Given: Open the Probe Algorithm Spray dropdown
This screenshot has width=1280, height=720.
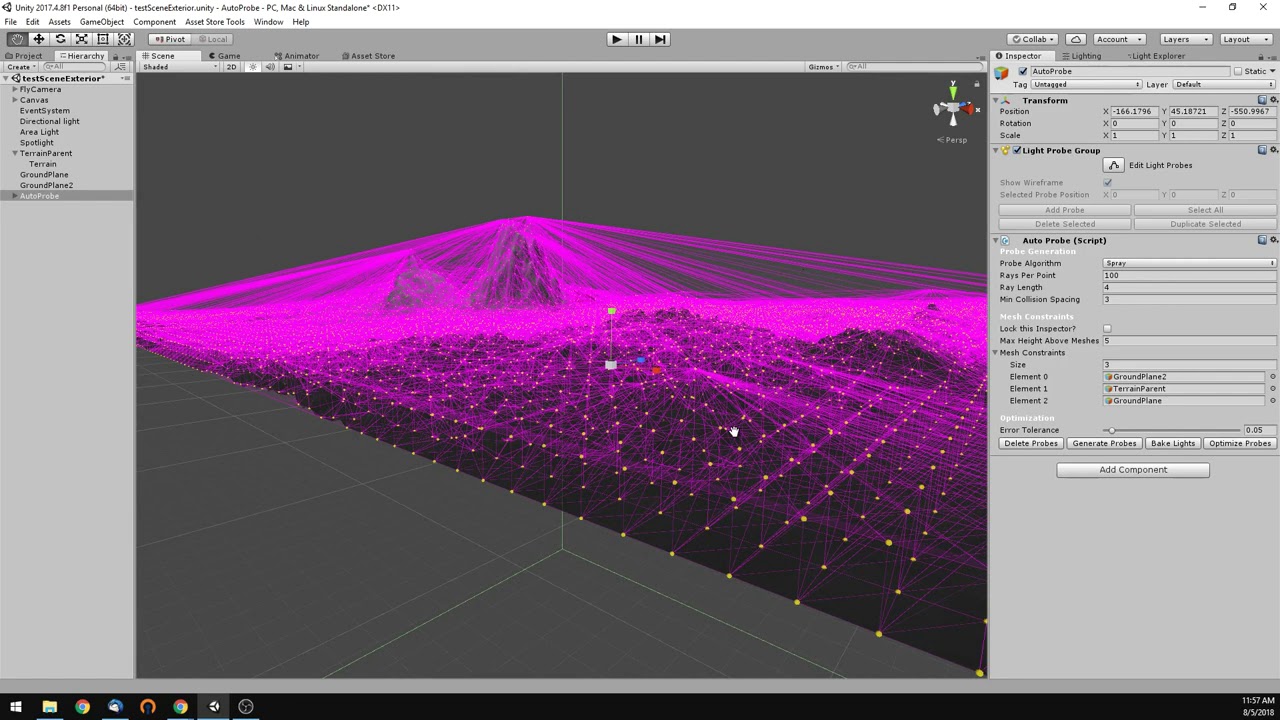Looking at the screenshot, I should 1190,263.
